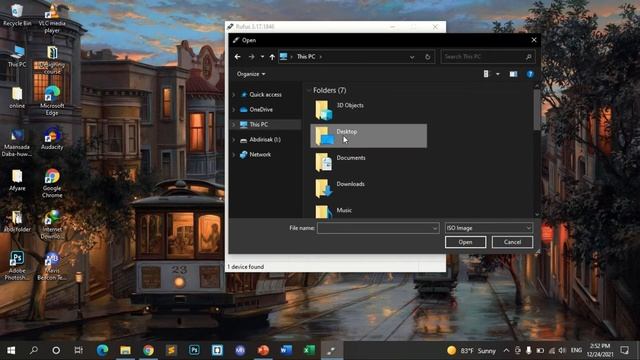
Task: Select Network in navigation pane
Action: (260, 155)
